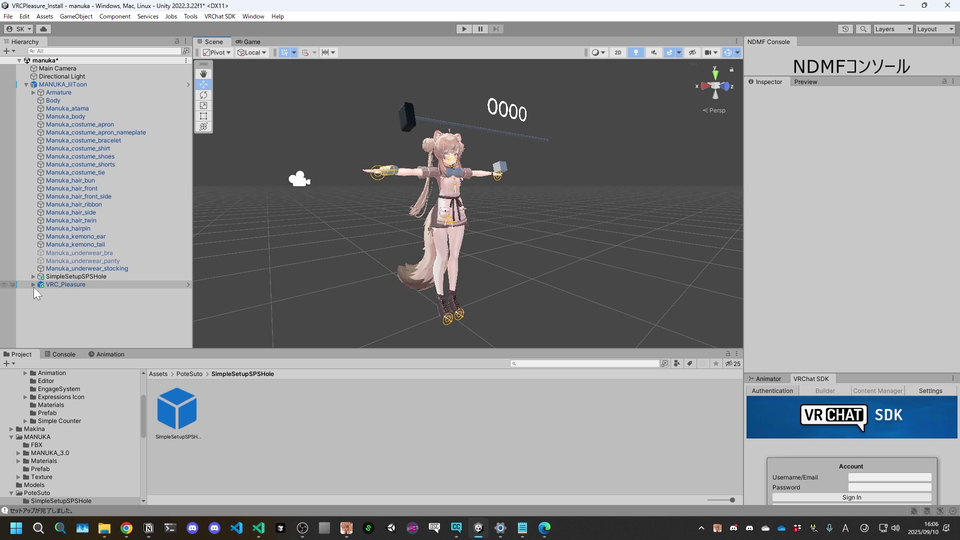Viewport: 960px width, 540px height.
Task: Select the Scale tool in Scene
Action: [x=203, y=105]
